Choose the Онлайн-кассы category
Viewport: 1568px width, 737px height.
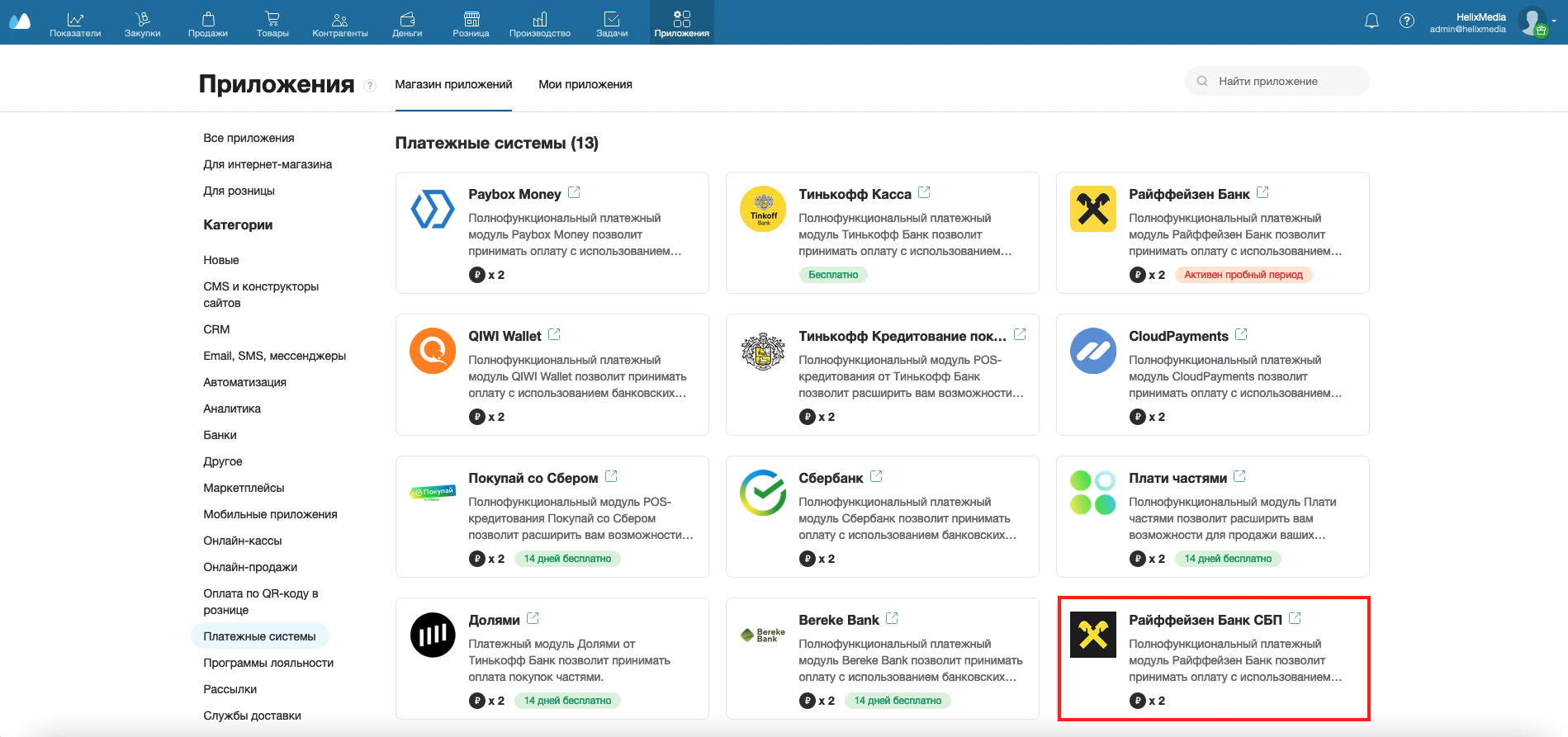pyautogui.click(x=243, y=541)
